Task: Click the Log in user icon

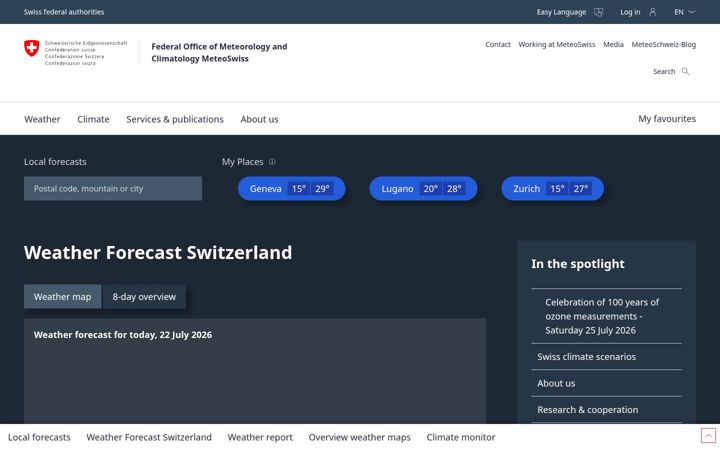Action: coord(652,12)
